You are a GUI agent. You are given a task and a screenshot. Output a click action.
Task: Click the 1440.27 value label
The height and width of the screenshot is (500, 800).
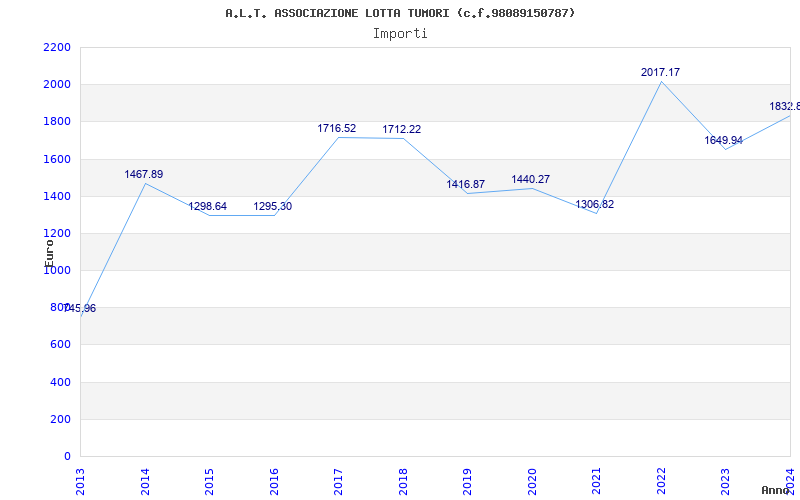click(531, 180)
